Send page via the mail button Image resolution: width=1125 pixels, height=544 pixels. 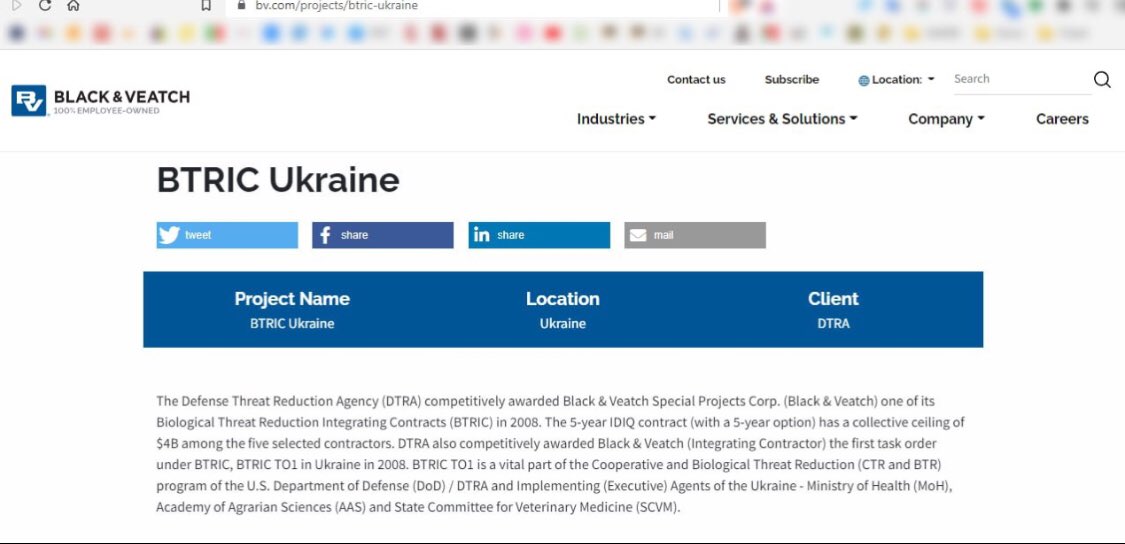point(695,235)
